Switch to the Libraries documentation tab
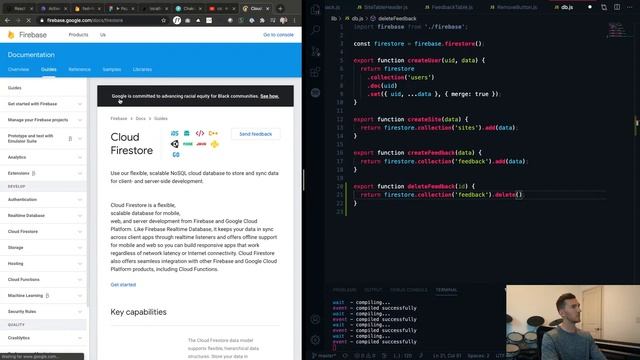This screenshot has width=640, height=360. tap(142, 69)
